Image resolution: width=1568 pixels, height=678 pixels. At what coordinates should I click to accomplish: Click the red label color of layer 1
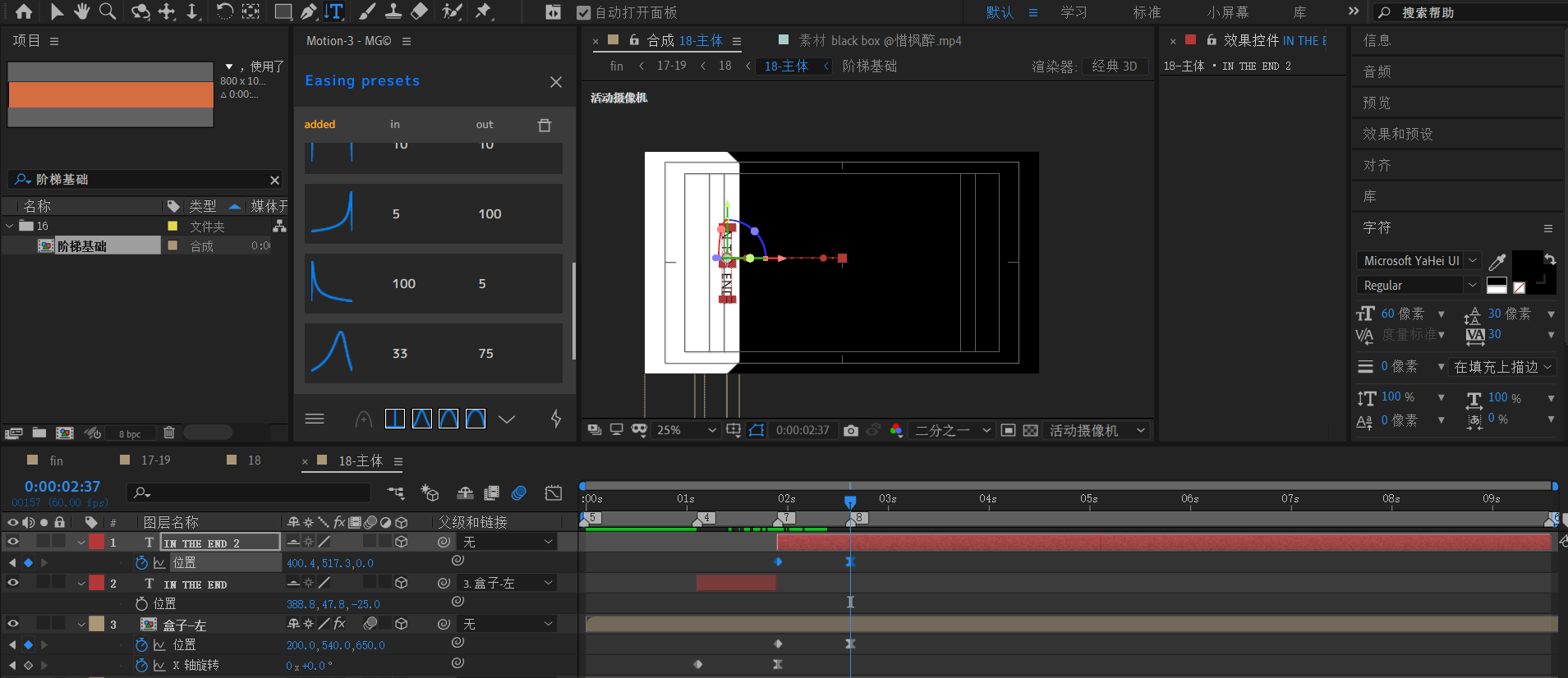(x=97, y=542)
